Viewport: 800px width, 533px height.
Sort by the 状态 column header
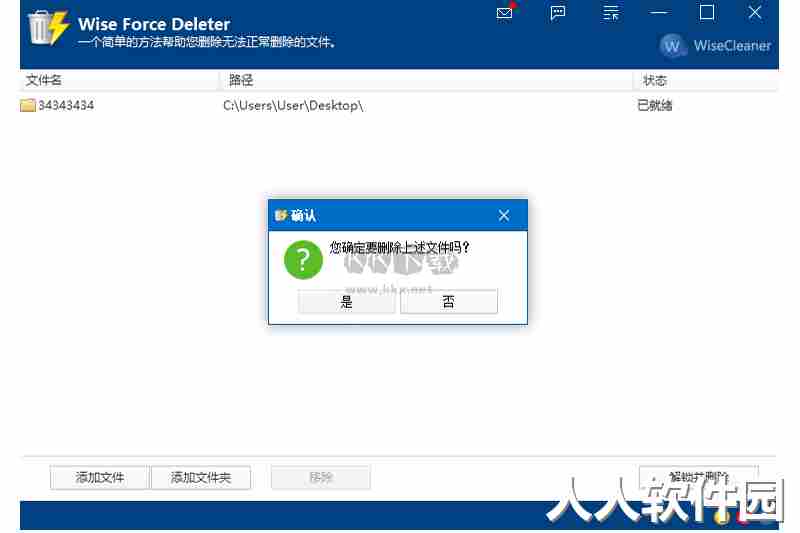tap(706, 80)
